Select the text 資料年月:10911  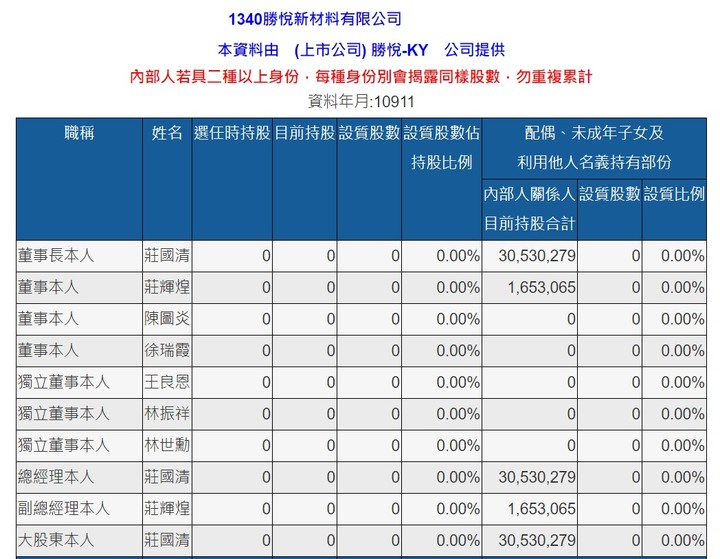click(x=361, y=101)
